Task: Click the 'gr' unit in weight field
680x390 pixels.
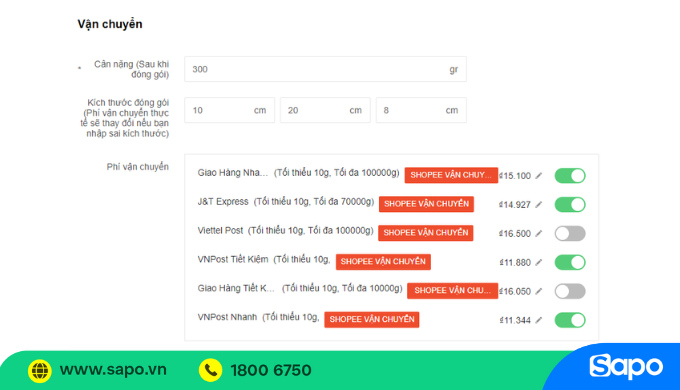Action: tap(454, 69)
